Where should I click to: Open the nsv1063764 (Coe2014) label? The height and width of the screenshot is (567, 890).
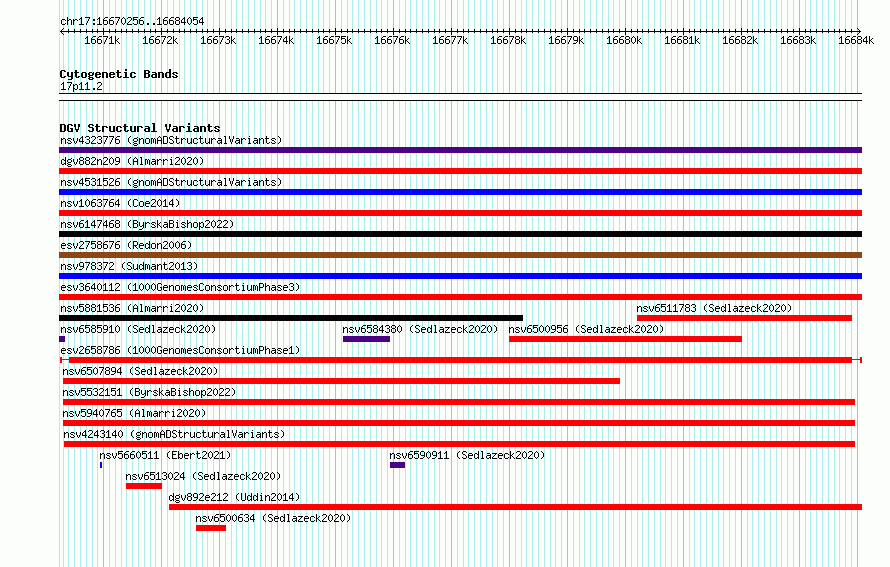(120, 203)
